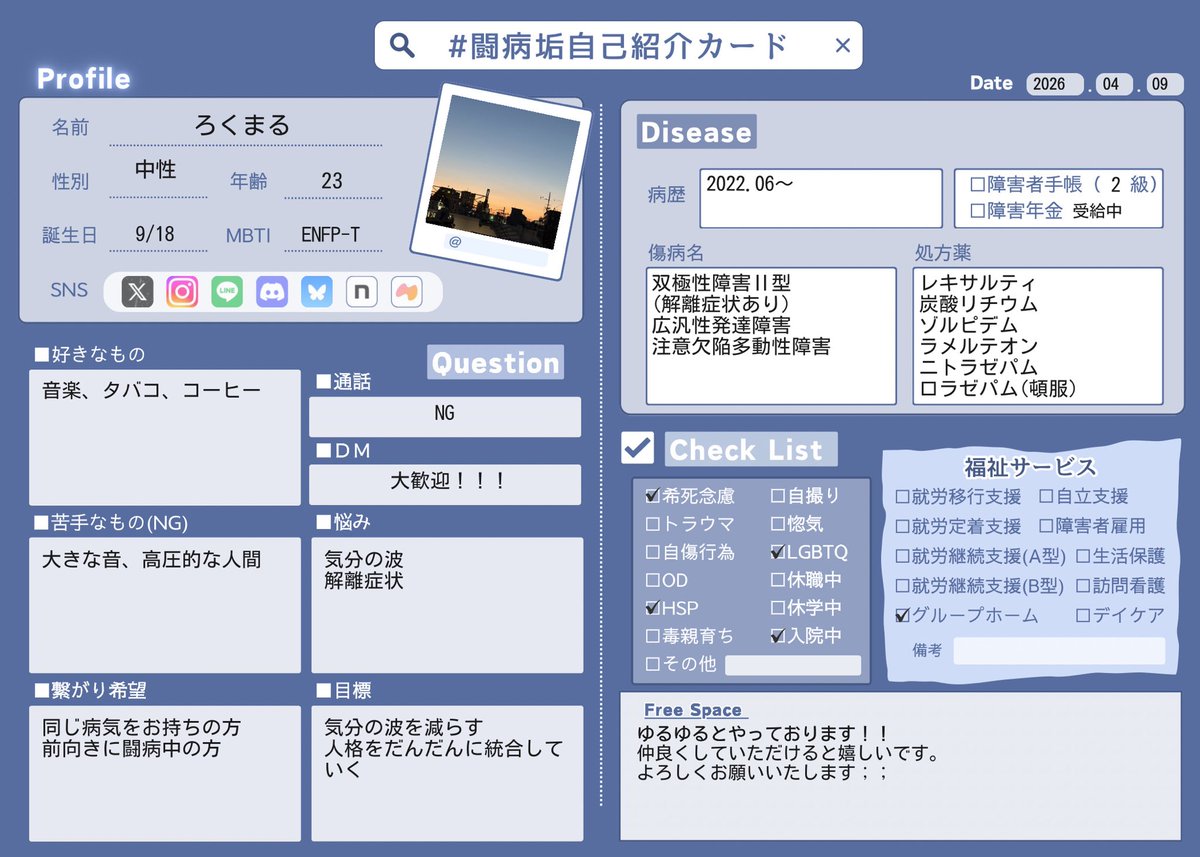Click the diagnosis 双極性障害II型
Viewport: 1200px width, 857px height.
(721, 283)
